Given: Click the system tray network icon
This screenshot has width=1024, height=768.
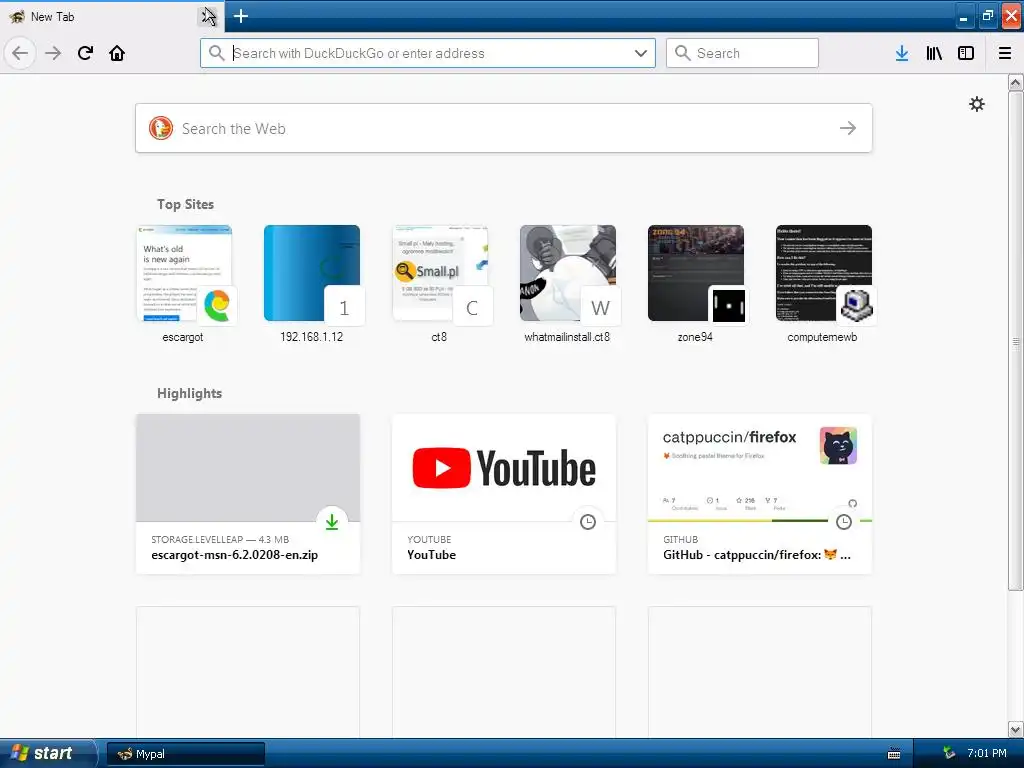Looking at the screenshot, I should coord(949,753).
